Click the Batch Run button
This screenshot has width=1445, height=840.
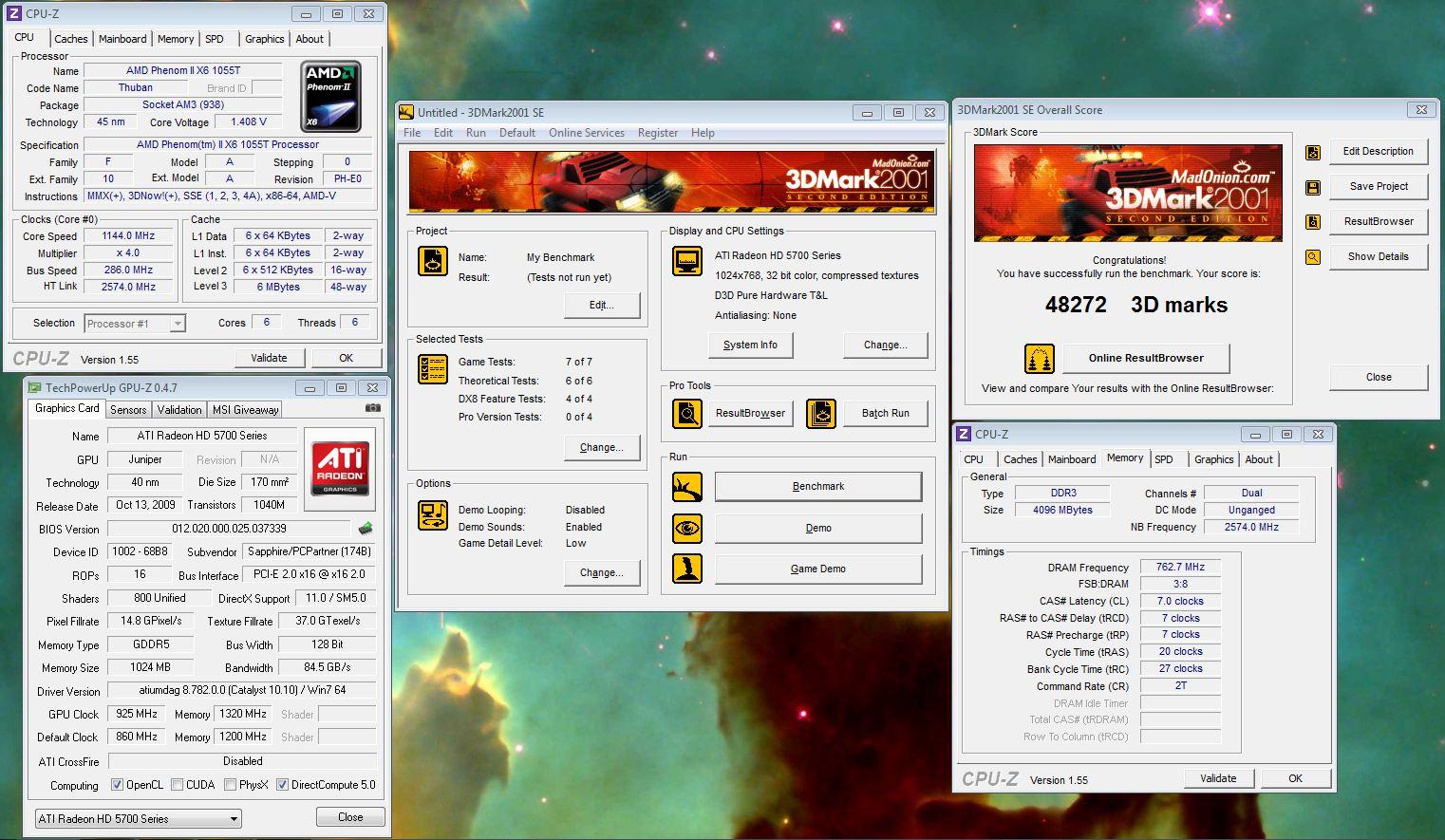[886, 414]
